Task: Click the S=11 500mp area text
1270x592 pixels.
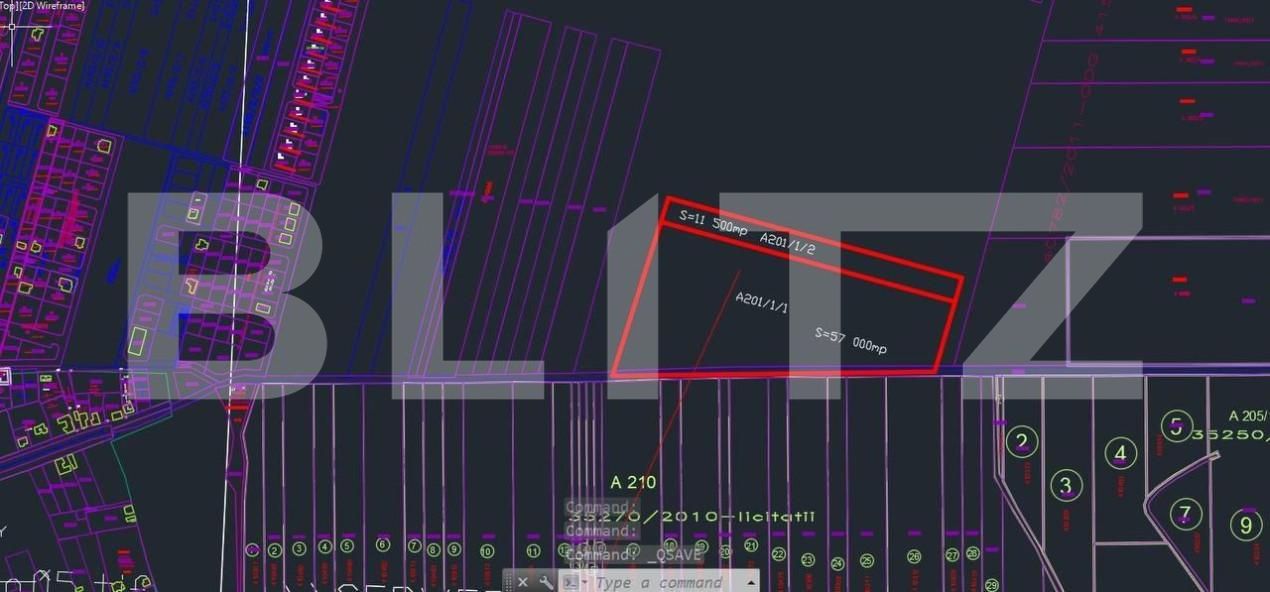Action: 713,221
